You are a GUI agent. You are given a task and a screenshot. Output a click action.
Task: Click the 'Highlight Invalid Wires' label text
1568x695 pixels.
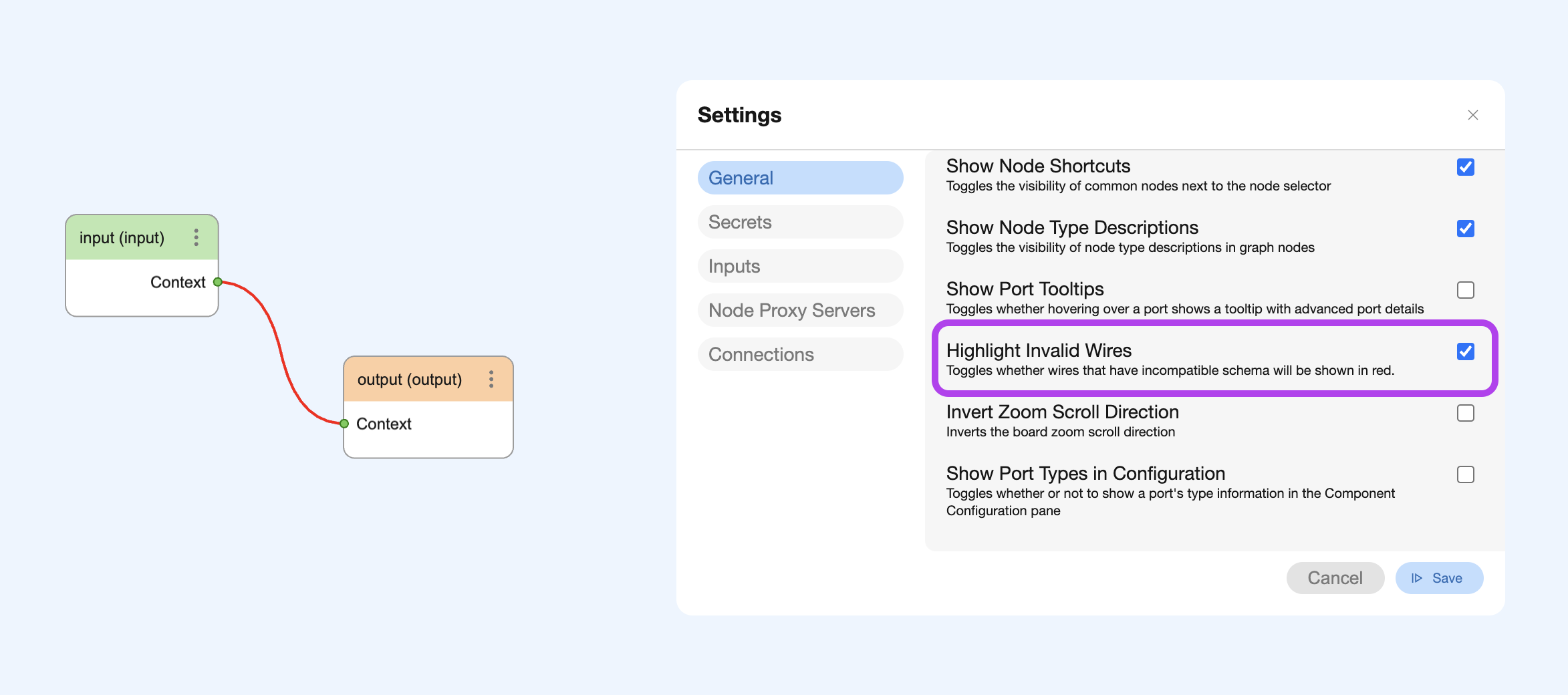pos(1039,350)
